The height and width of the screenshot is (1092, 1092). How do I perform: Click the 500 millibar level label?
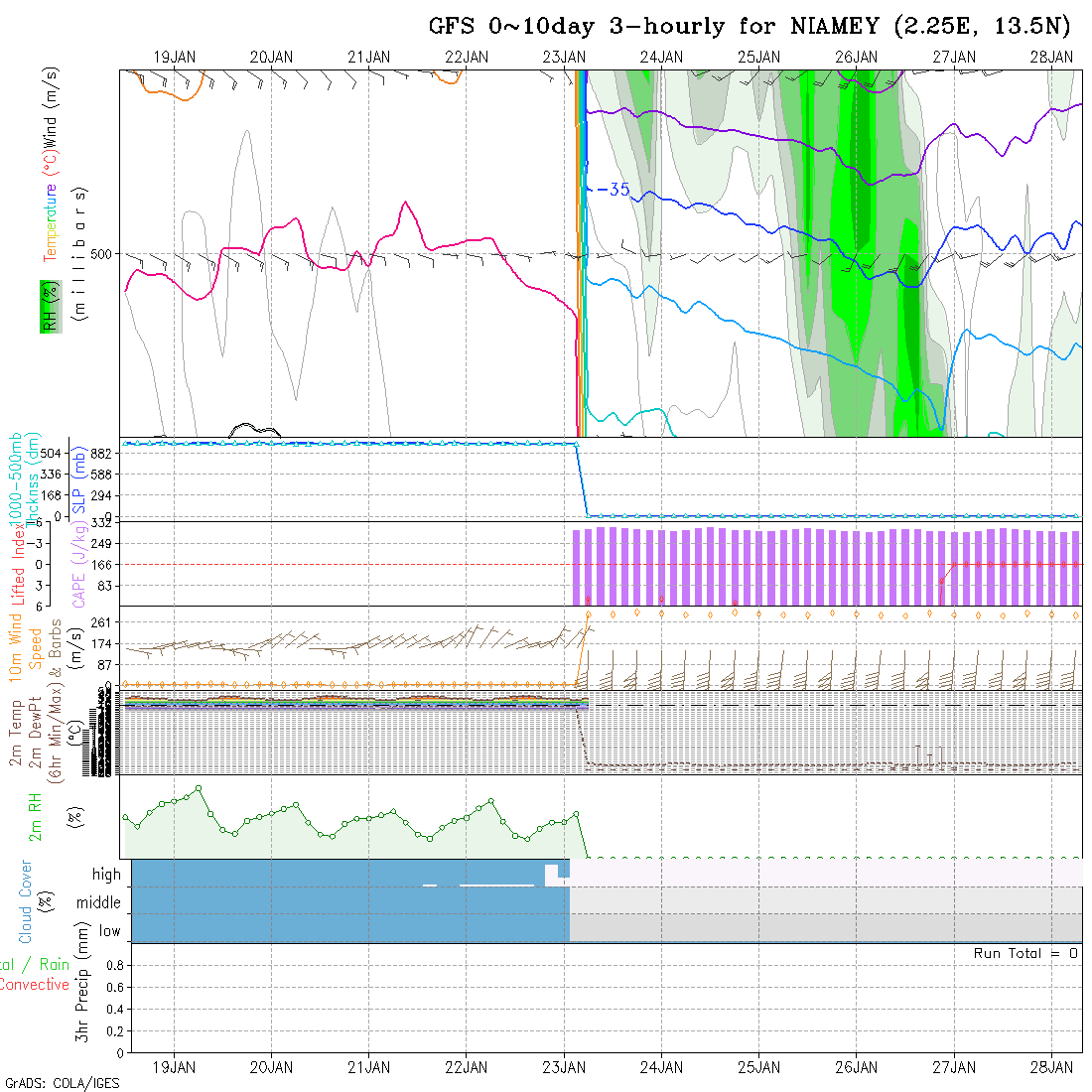tap(102, 254)
